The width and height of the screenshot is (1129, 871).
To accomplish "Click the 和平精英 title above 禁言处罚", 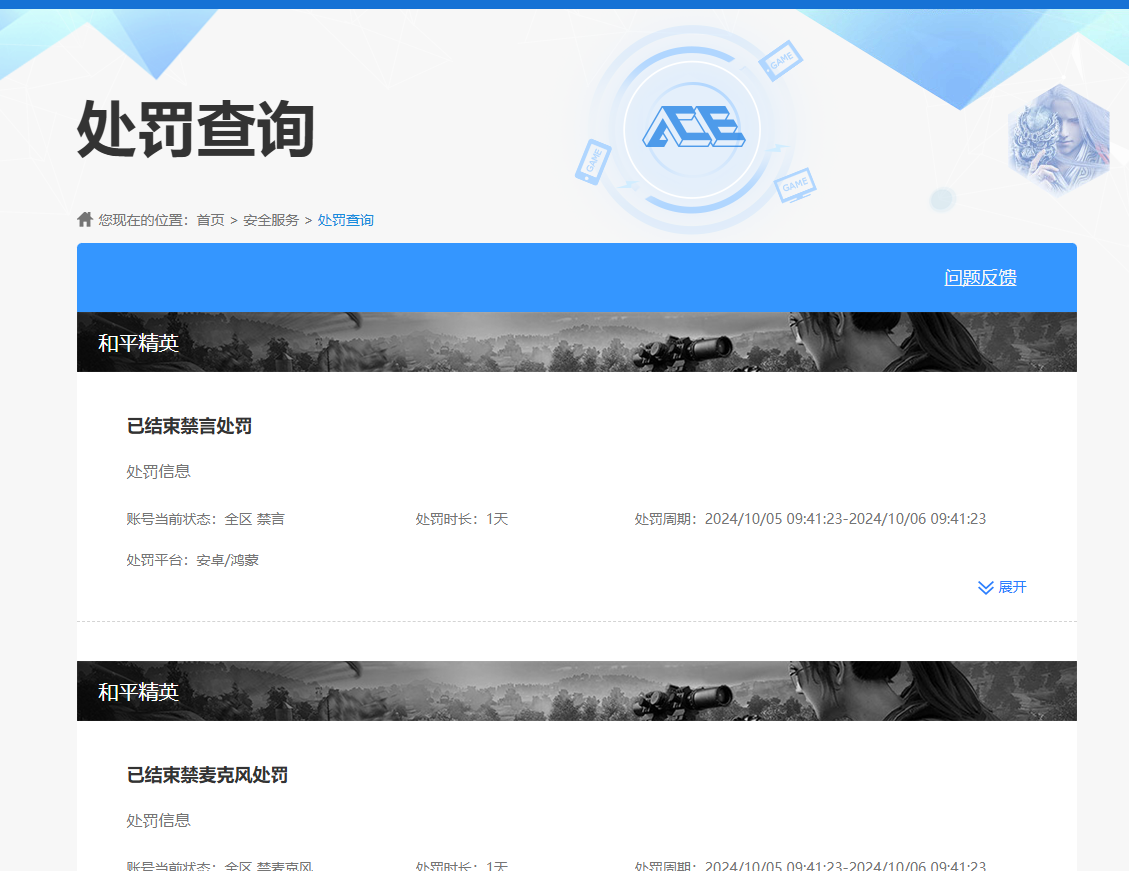I will [138, 343].
